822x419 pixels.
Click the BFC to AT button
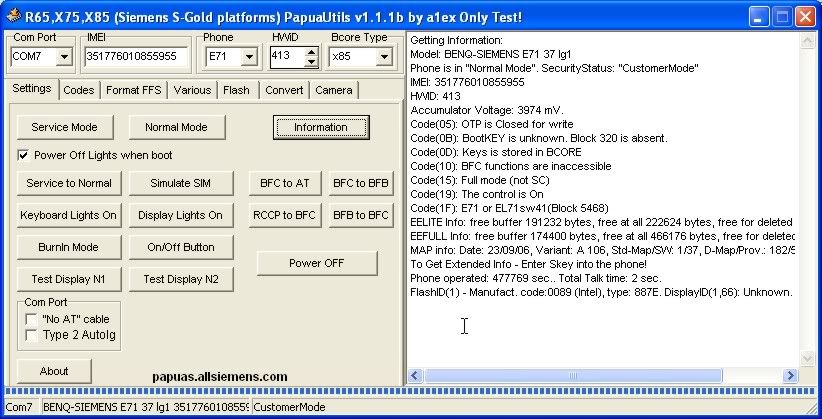coord(285,184)
